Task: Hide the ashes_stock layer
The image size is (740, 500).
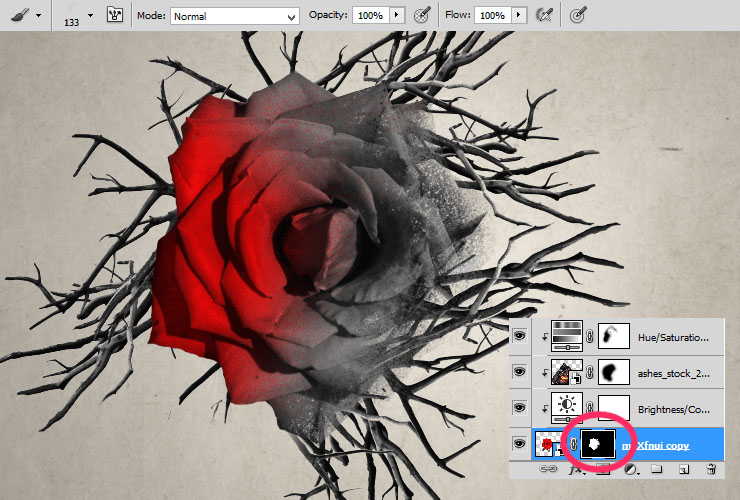Action: point(519,373)
